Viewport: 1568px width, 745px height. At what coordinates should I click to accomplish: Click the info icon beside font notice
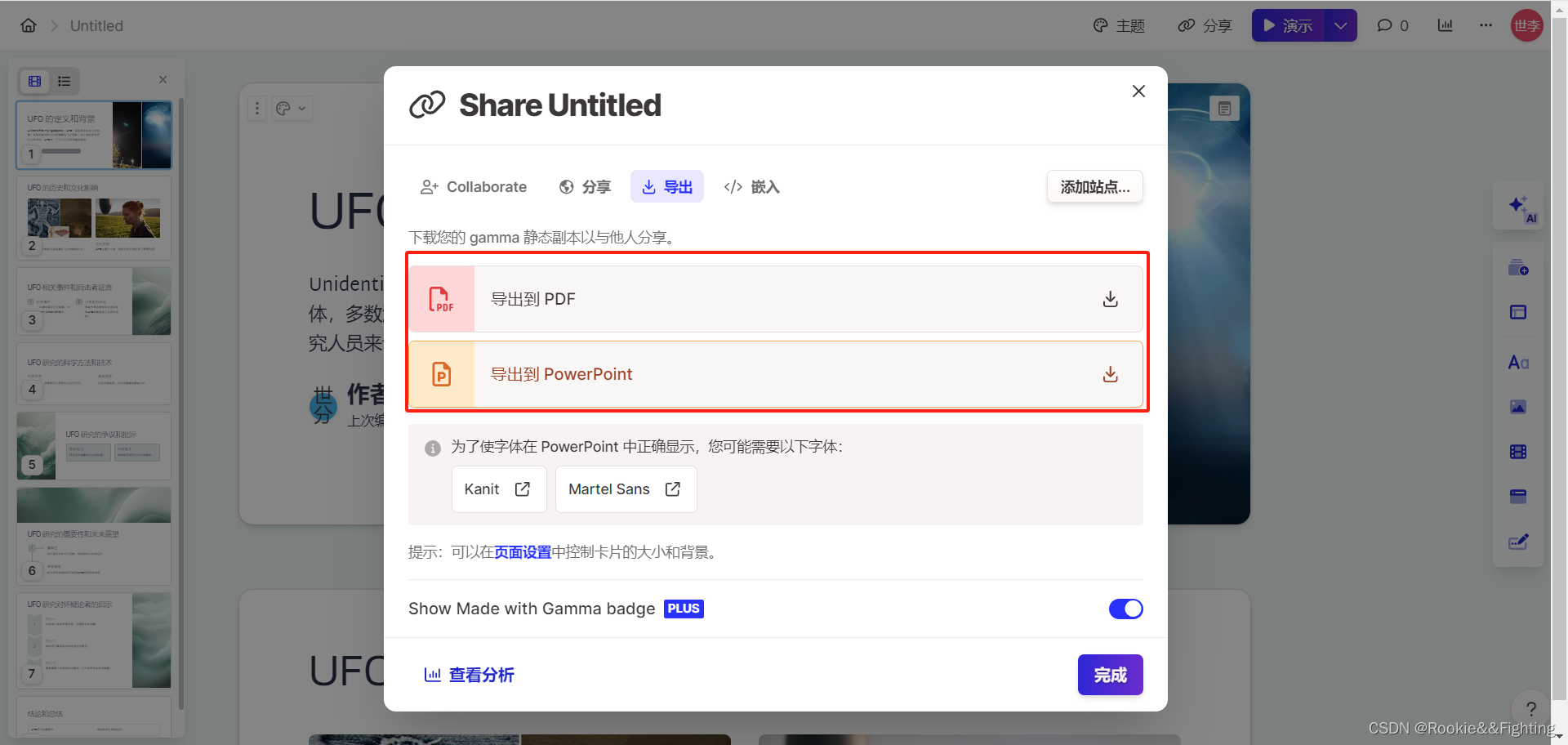coord(433,448)
